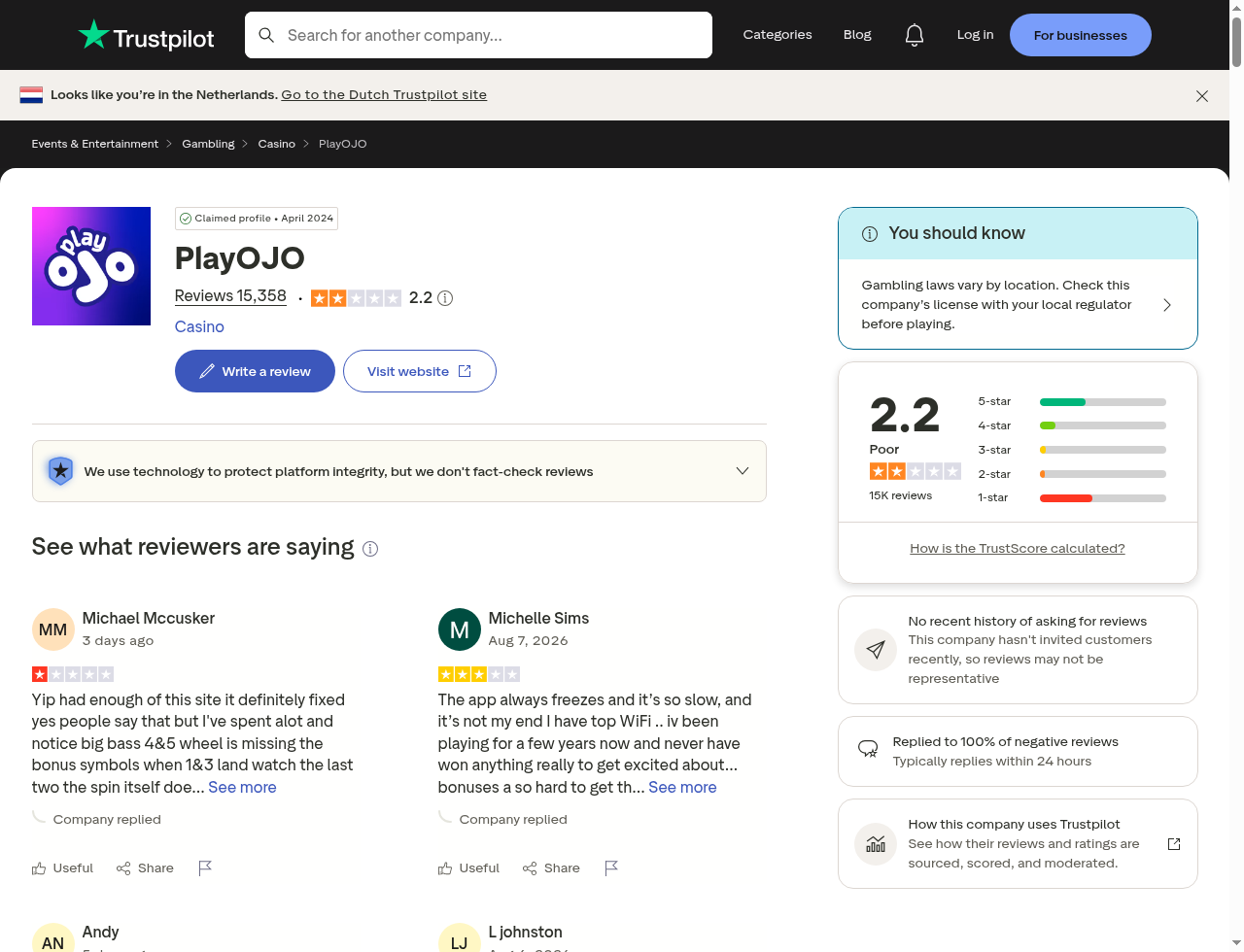Click the company search input field
The height and width of the screenshot is (952, 1244).
coord(478,35)
